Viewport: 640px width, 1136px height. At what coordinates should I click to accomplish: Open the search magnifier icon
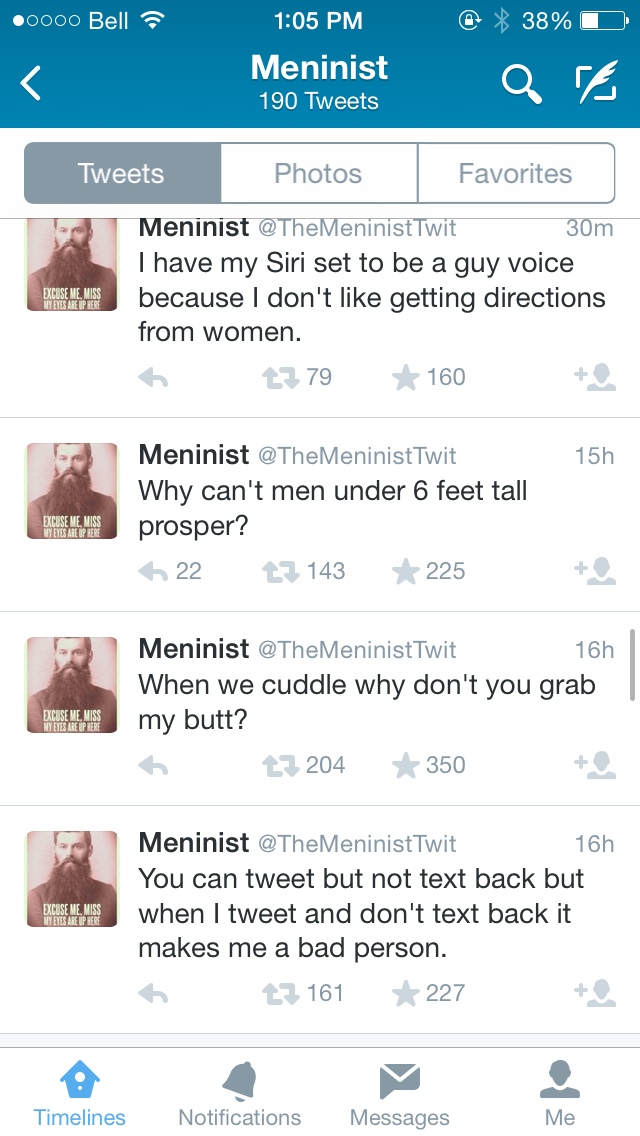pyautogui.click(x=520, y=84)
